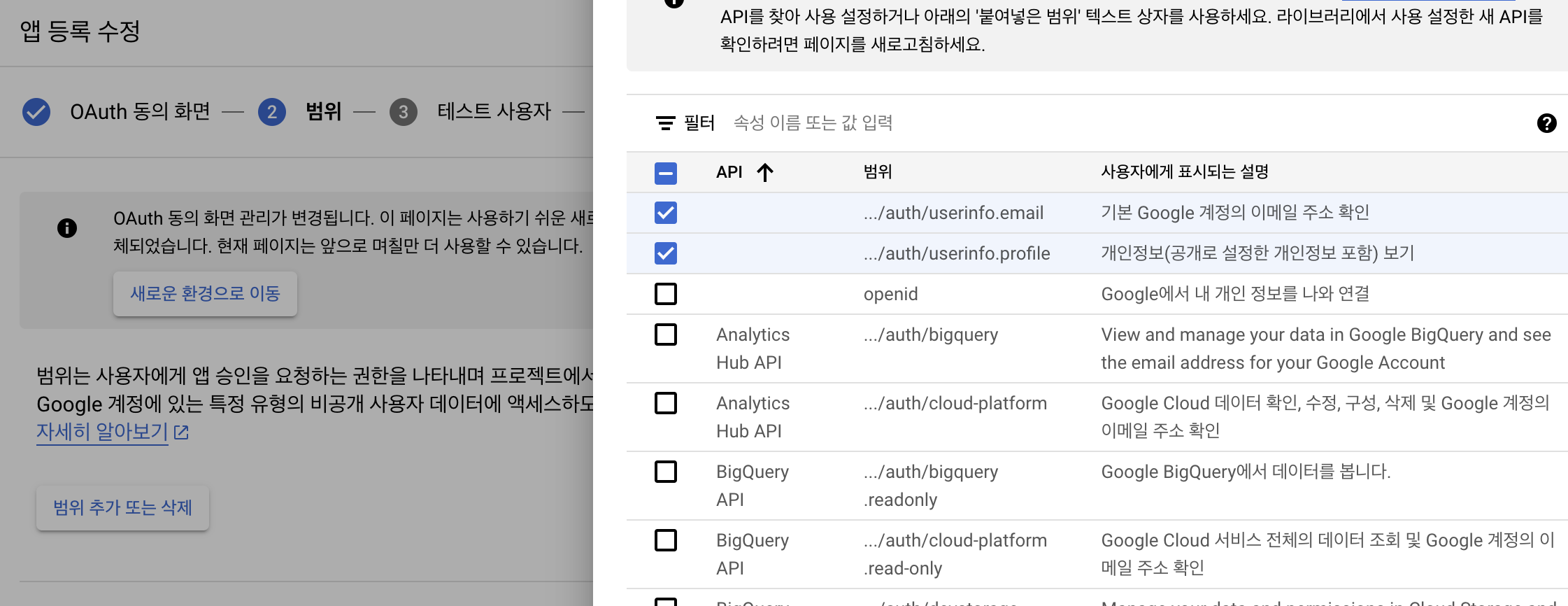This screenshot has height=606, width=1568.
Task: Click the step 3 circle for 테스트 사용자
Action: click(404, 112)
